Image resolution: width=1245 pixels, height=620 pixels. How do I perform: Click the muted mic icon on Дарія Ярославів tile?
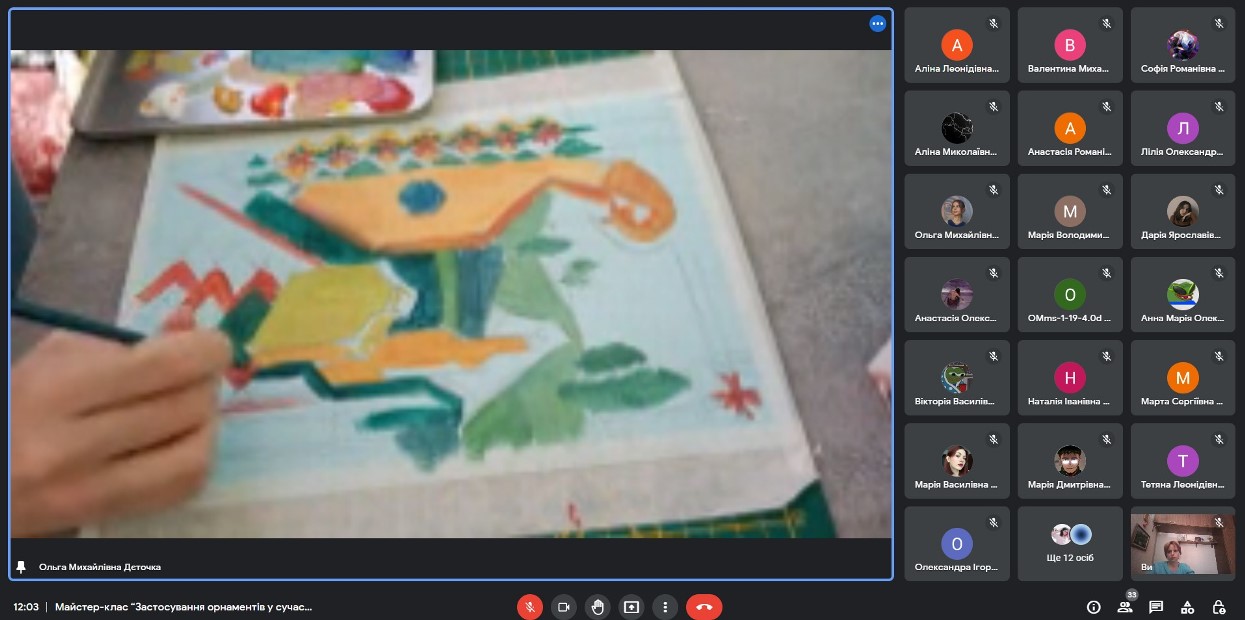coord(1220,188)
